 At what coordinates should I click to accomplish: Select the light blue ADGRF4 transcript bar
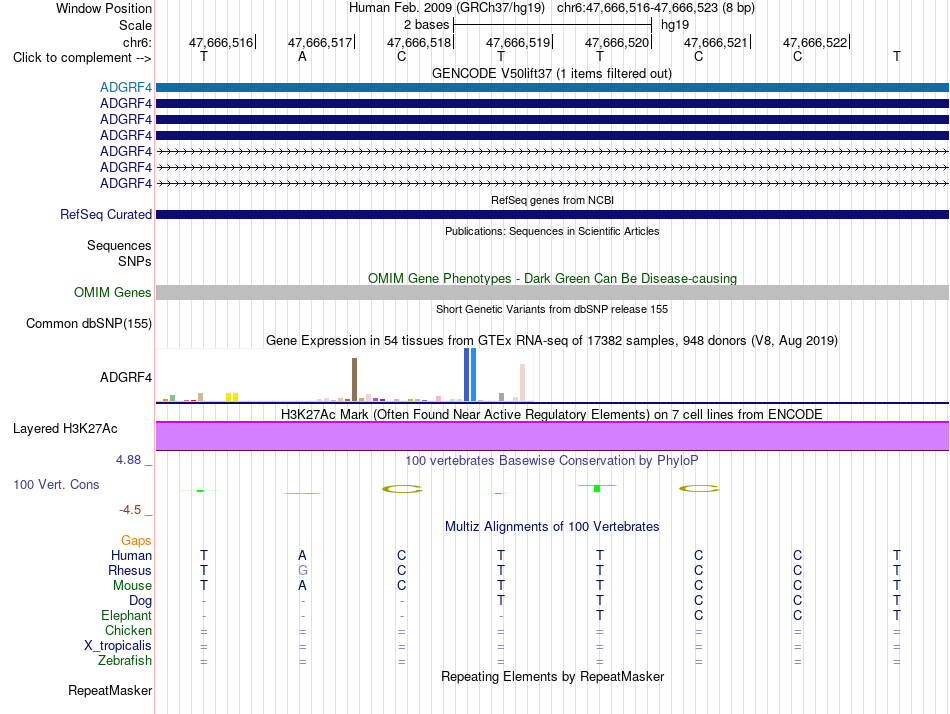(x=553, y=88)
